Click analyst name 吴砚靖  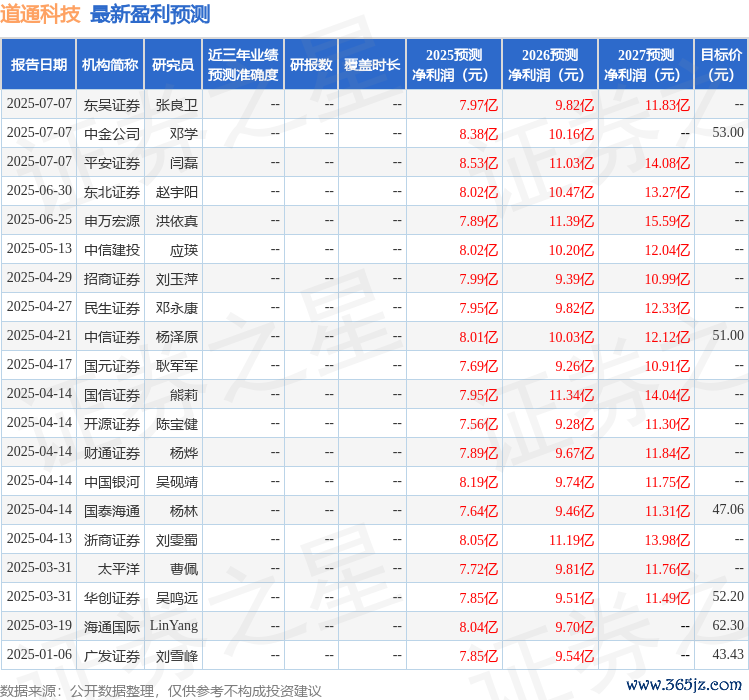coord(177,482)
